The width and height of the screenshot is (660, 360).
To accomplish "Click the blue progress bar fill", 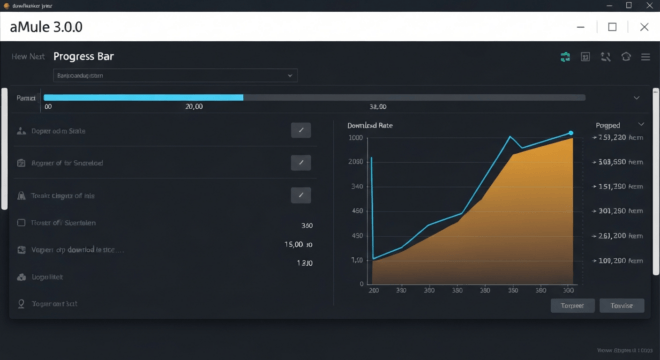I will point(143,98).
